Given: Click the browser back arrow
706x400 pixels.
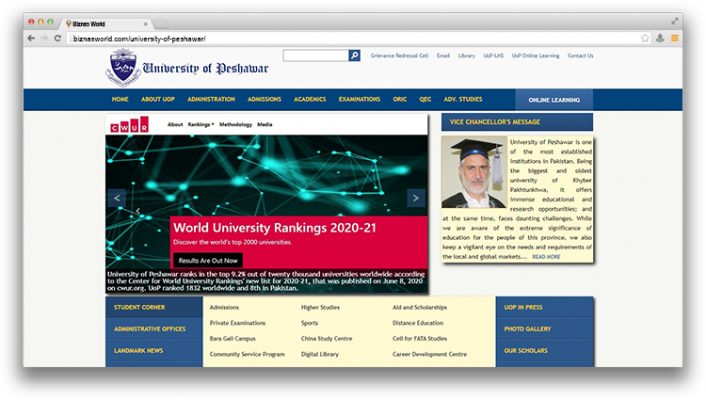Looking at the screenshot, I should 31,38.
